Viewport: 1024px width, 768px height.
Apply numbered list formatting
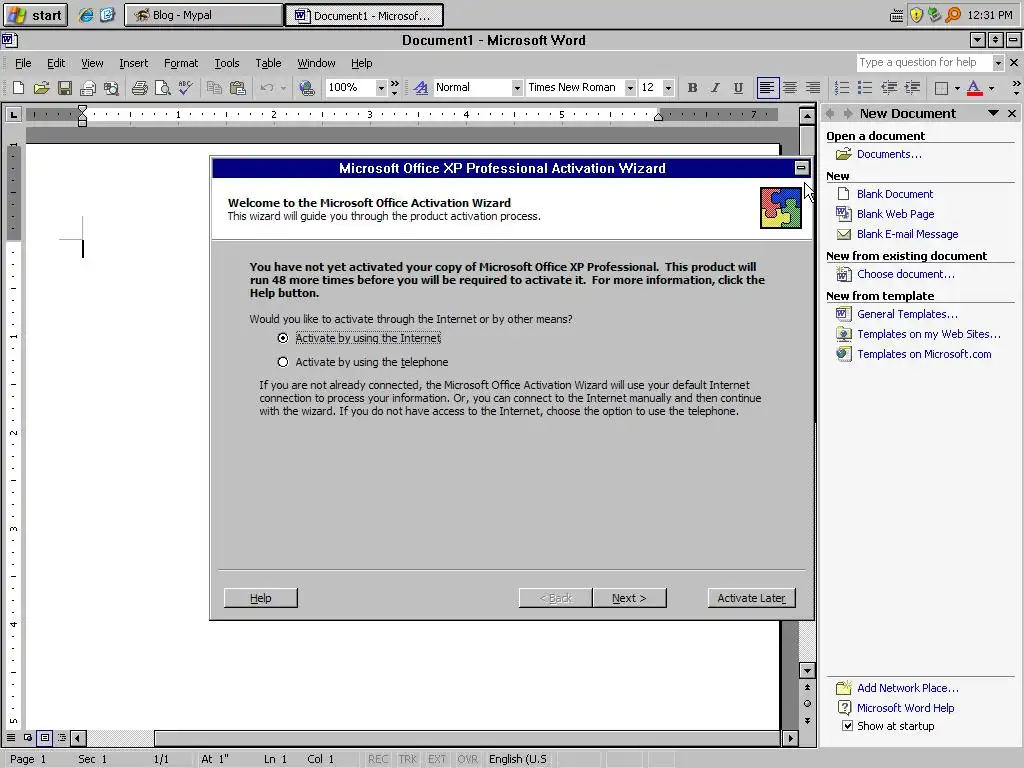click(x=842, y=88)
